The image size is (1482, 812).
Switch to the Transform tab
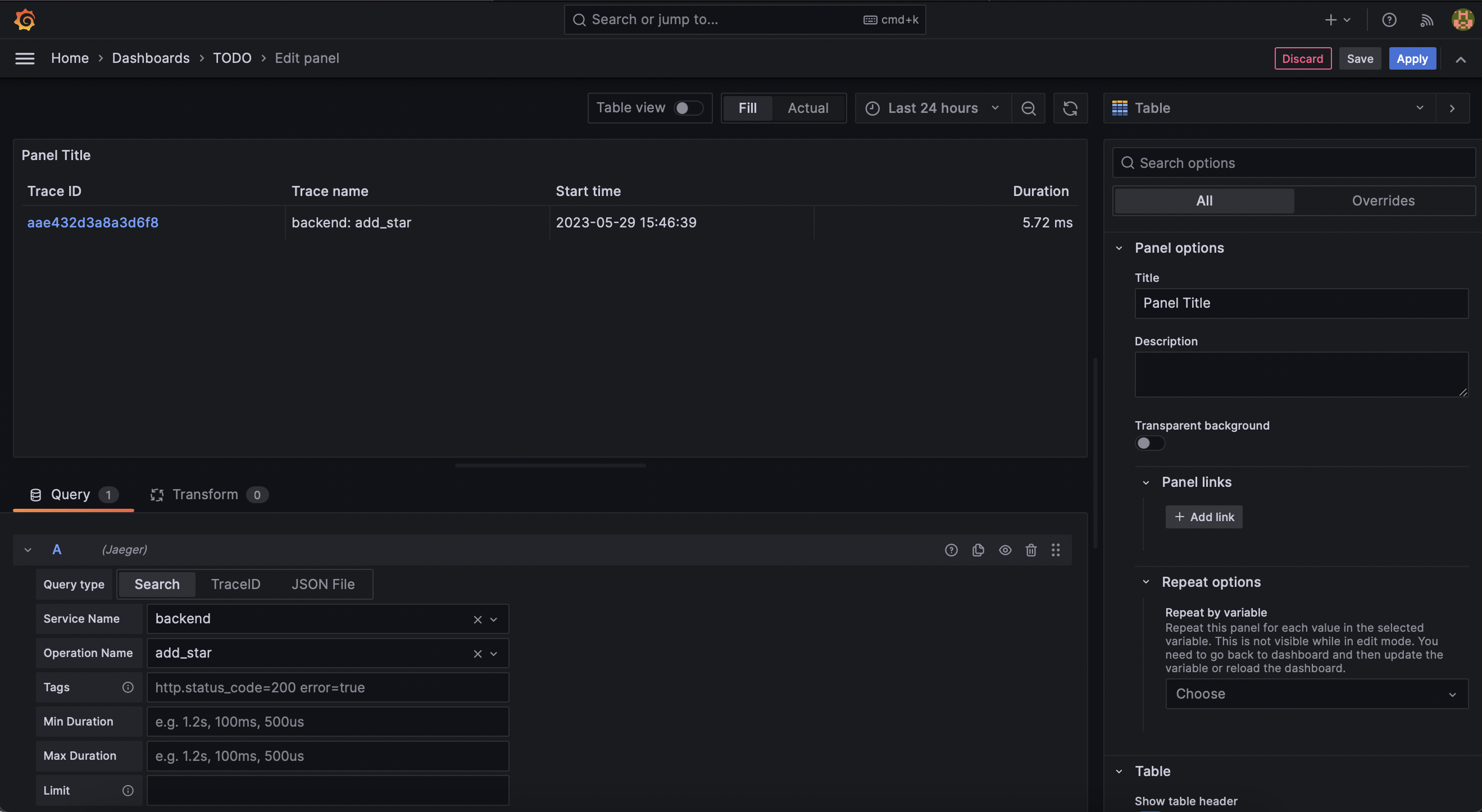click(x=204, y=495)
